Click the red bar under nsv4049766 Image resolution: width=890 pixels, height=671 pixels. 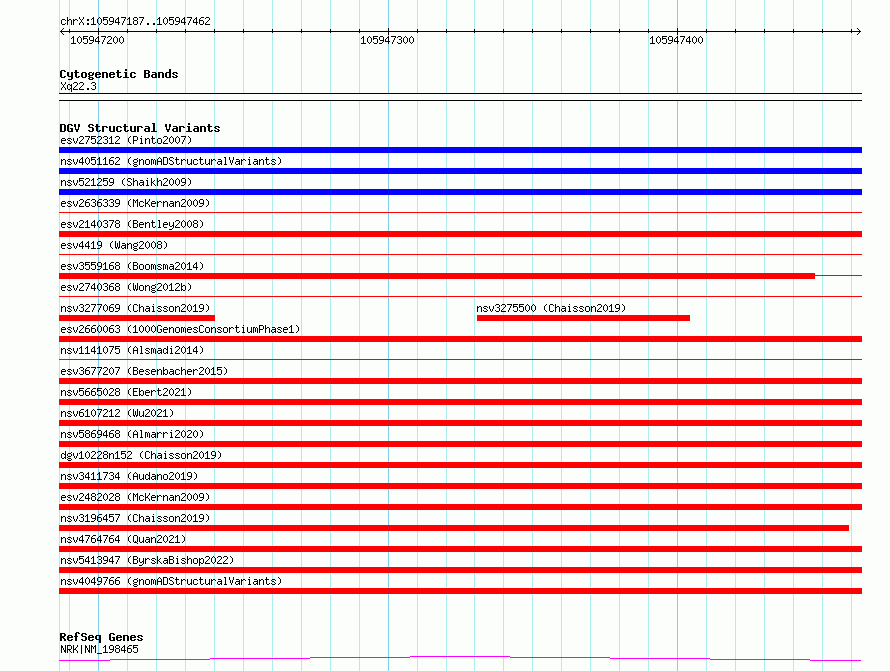460,591
